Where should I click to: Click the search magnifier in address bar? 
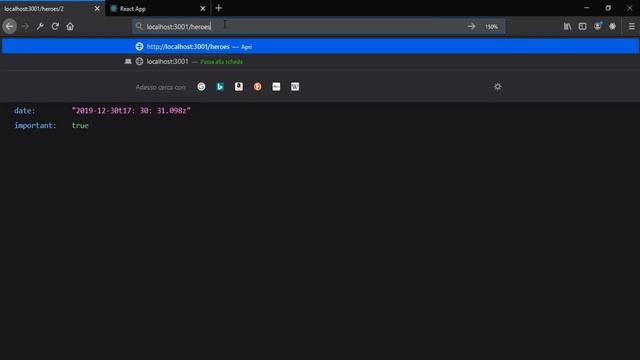139,27
